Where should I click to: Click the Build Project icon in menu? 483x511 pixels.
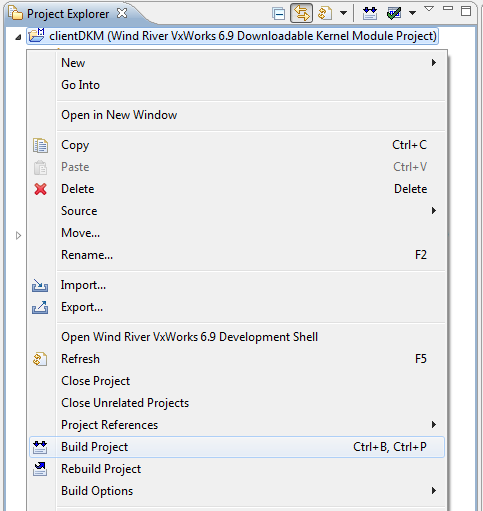40,447
